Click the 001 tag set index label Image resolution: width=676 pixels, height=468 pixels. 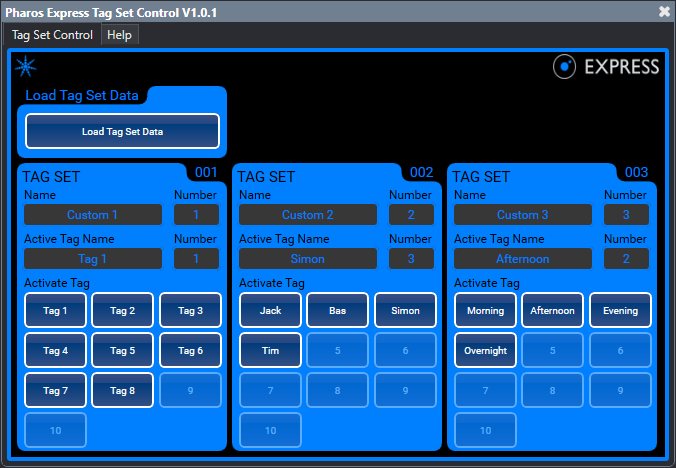(206, 172)
